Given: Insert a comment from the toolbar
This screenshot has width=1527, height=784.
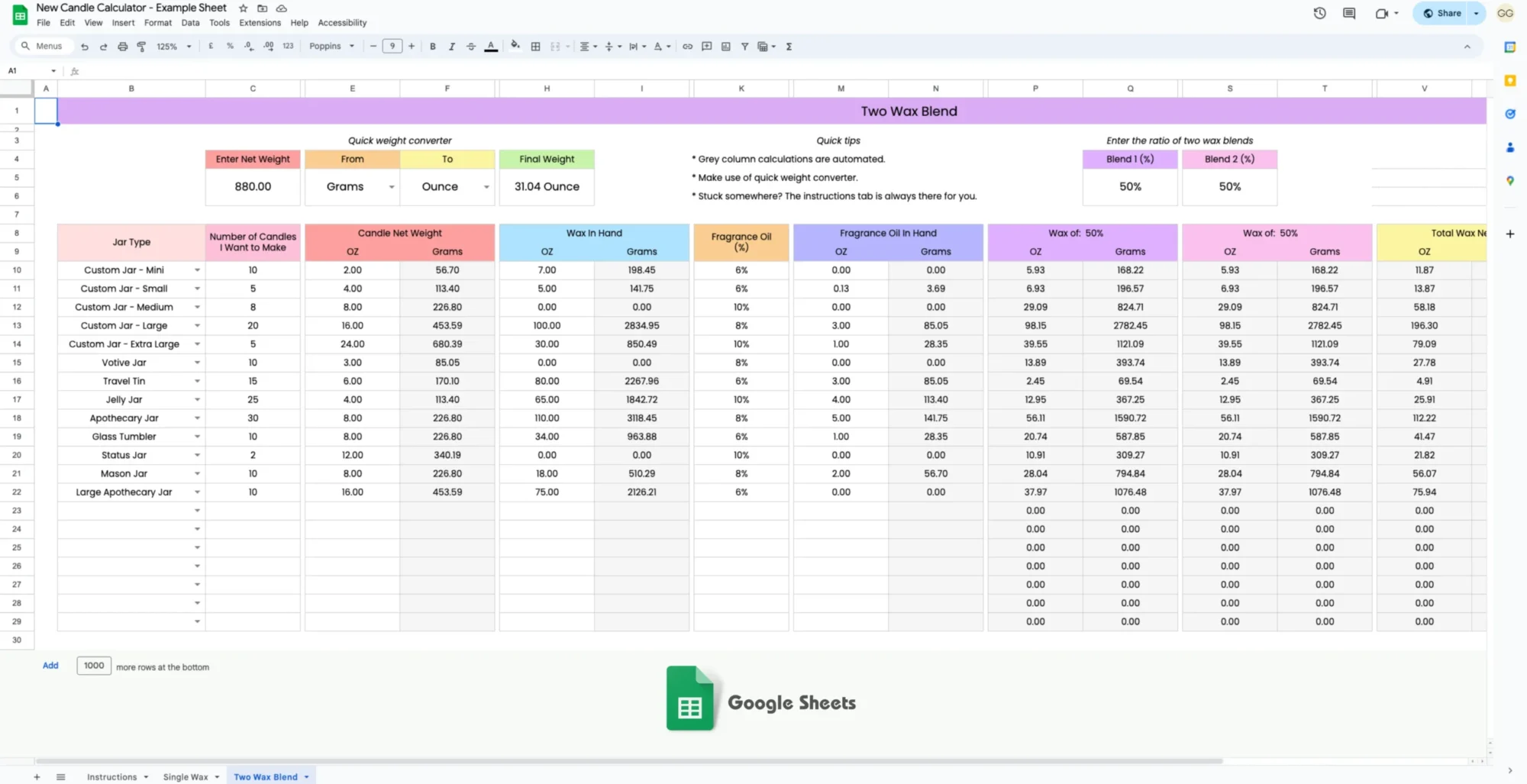Looking at the screenshot, I should click(x=707, y=47).
